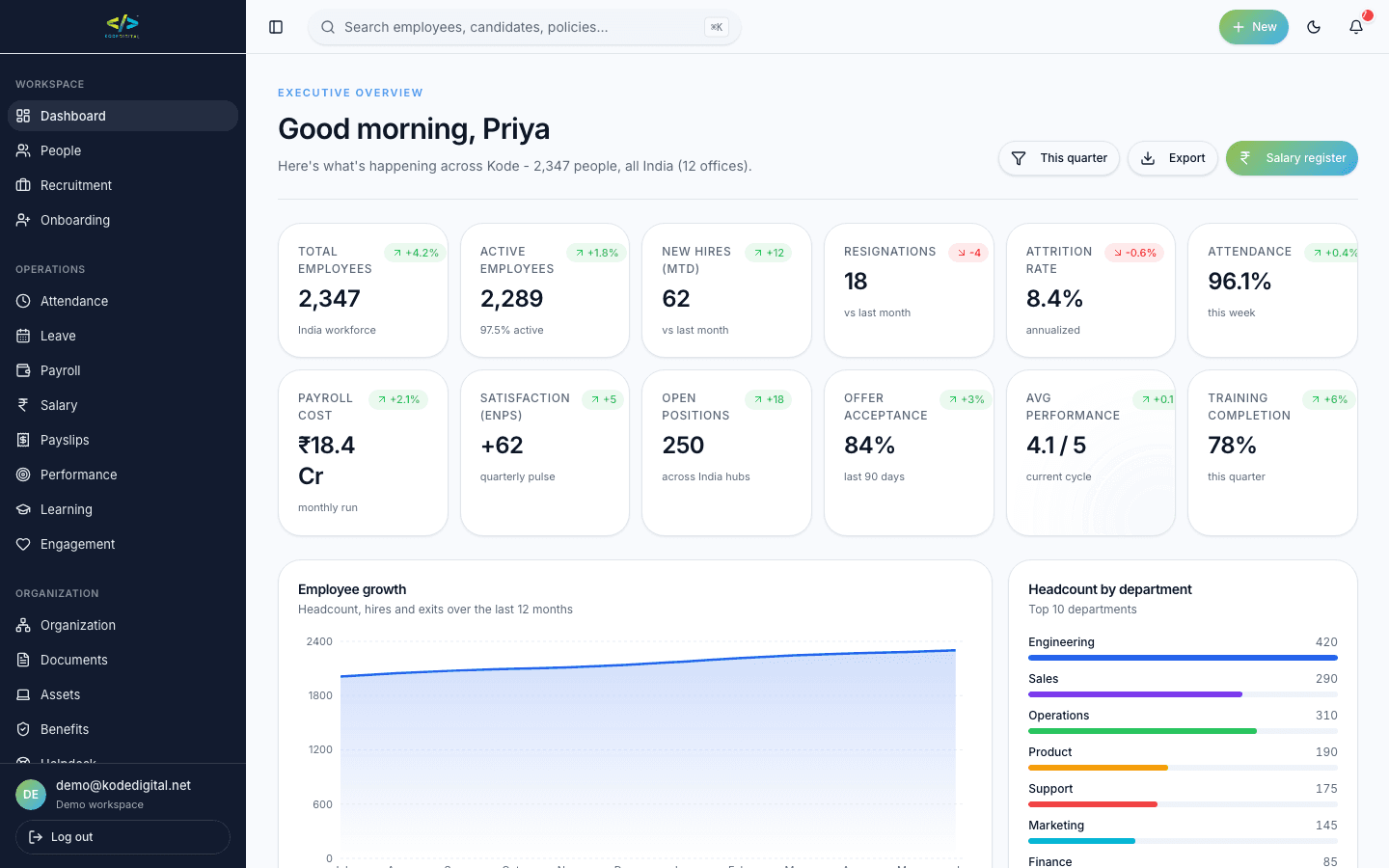Open the Dashboard menu item label

[73, 116]
